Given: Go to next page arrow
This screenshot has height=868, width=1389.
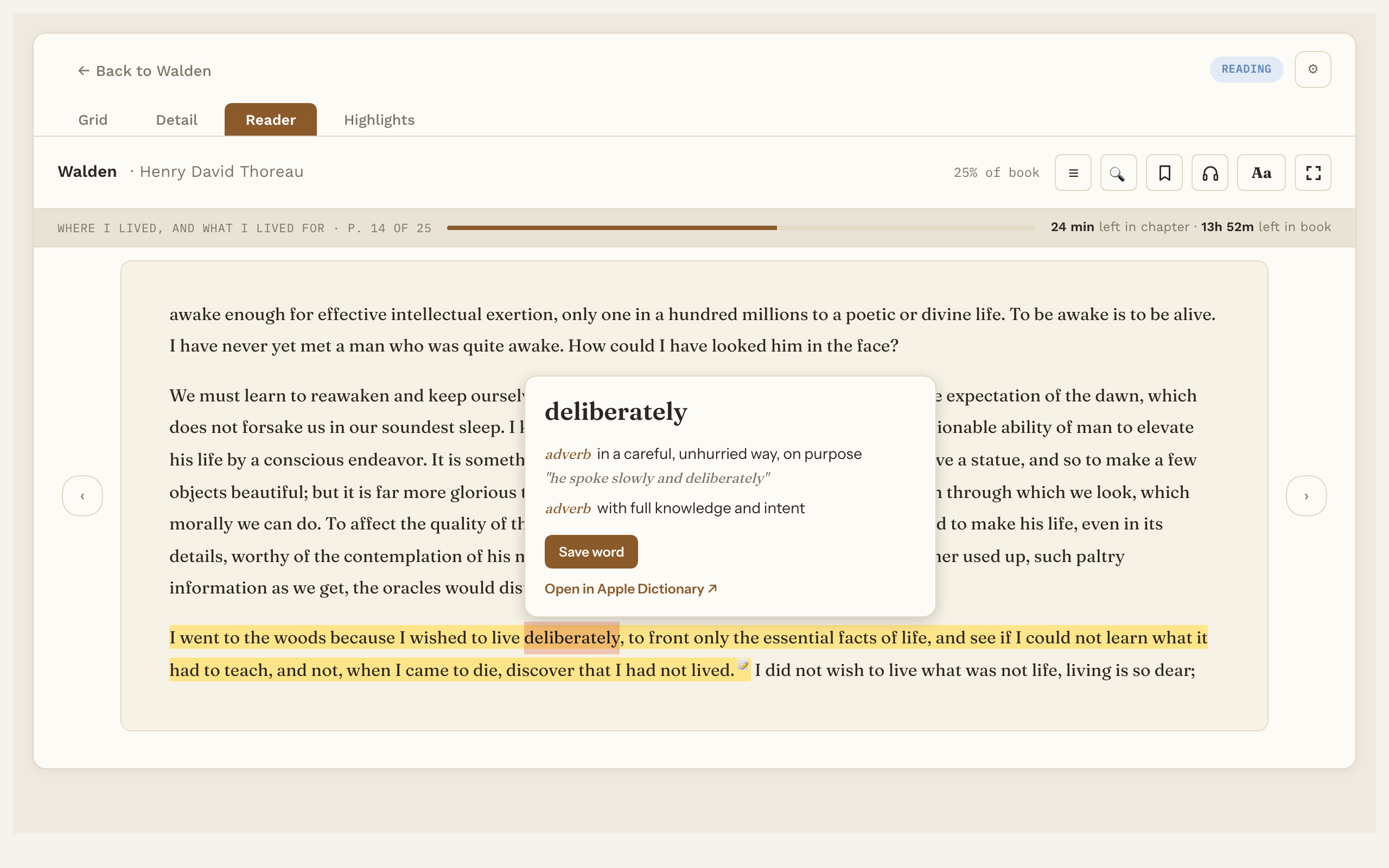Looking at the screenshot, I should pos(1307,496).
